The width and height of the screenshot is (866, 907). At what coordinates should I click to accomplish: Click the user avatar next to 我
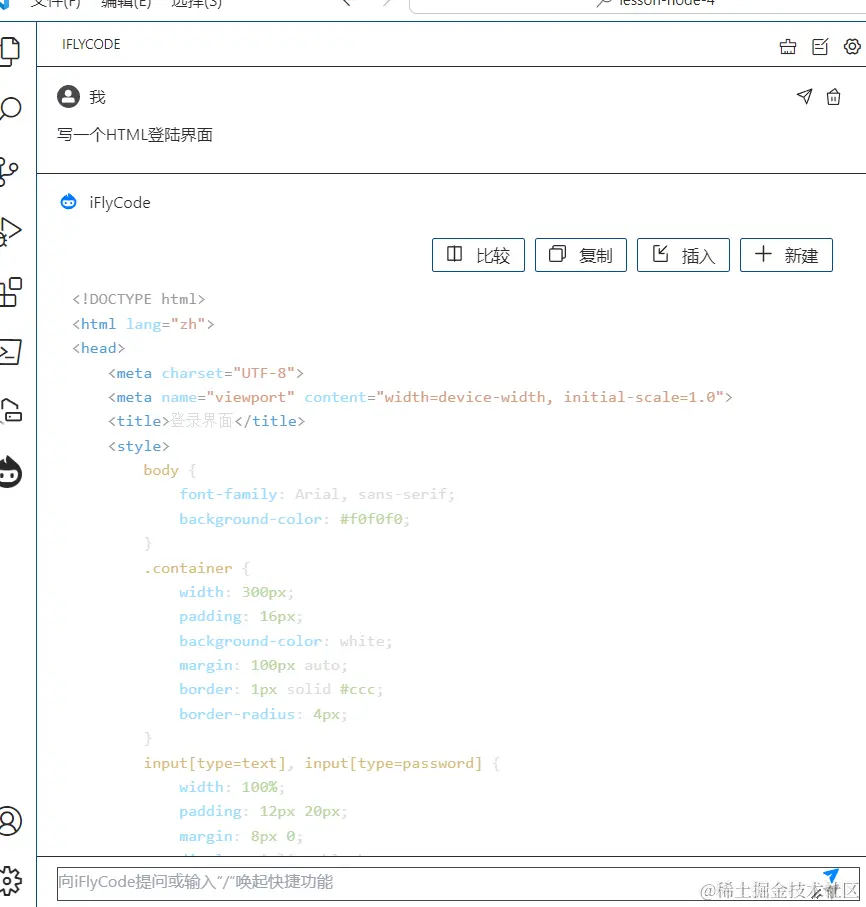coord(68,97)
